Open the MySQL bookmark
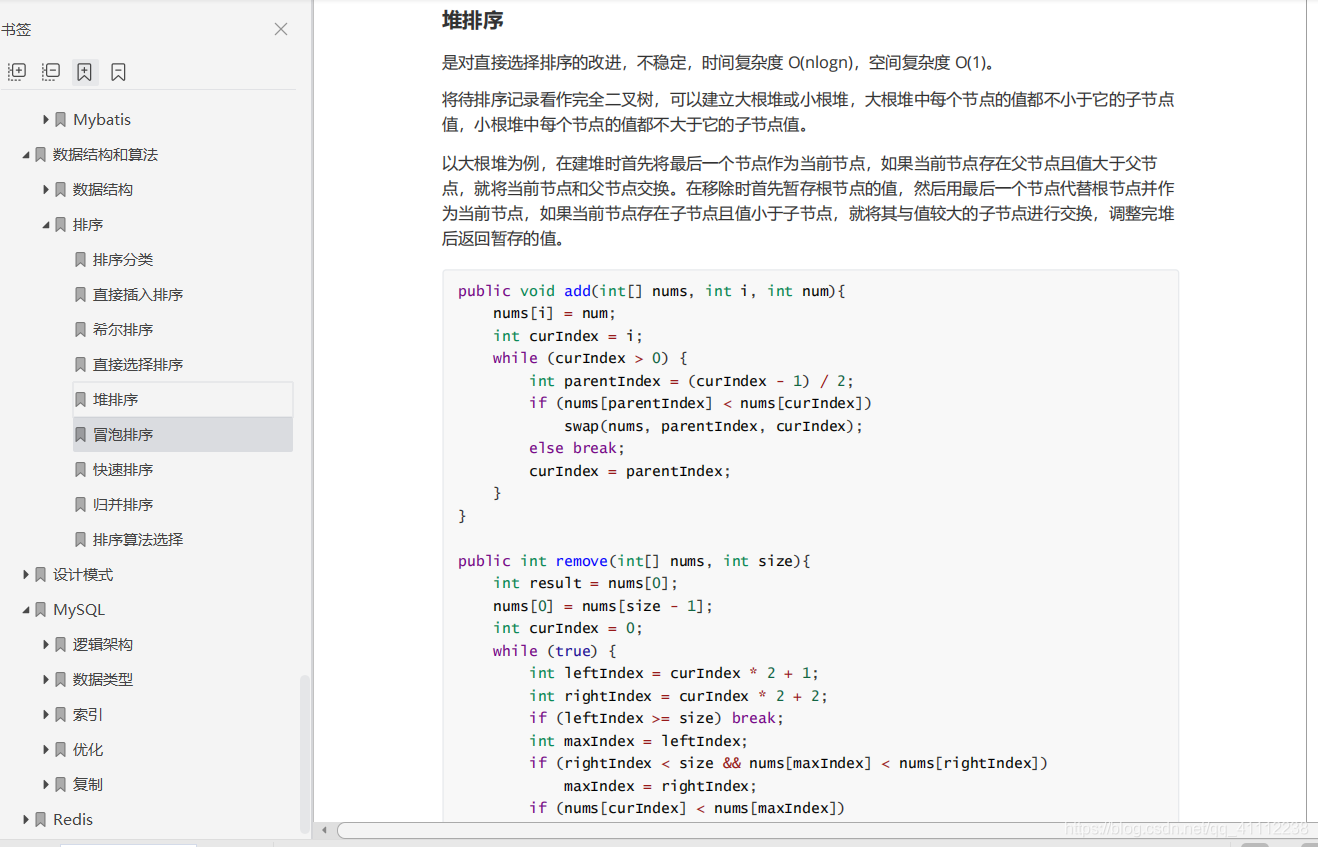The image size is (1318, 847). point(79,609)
